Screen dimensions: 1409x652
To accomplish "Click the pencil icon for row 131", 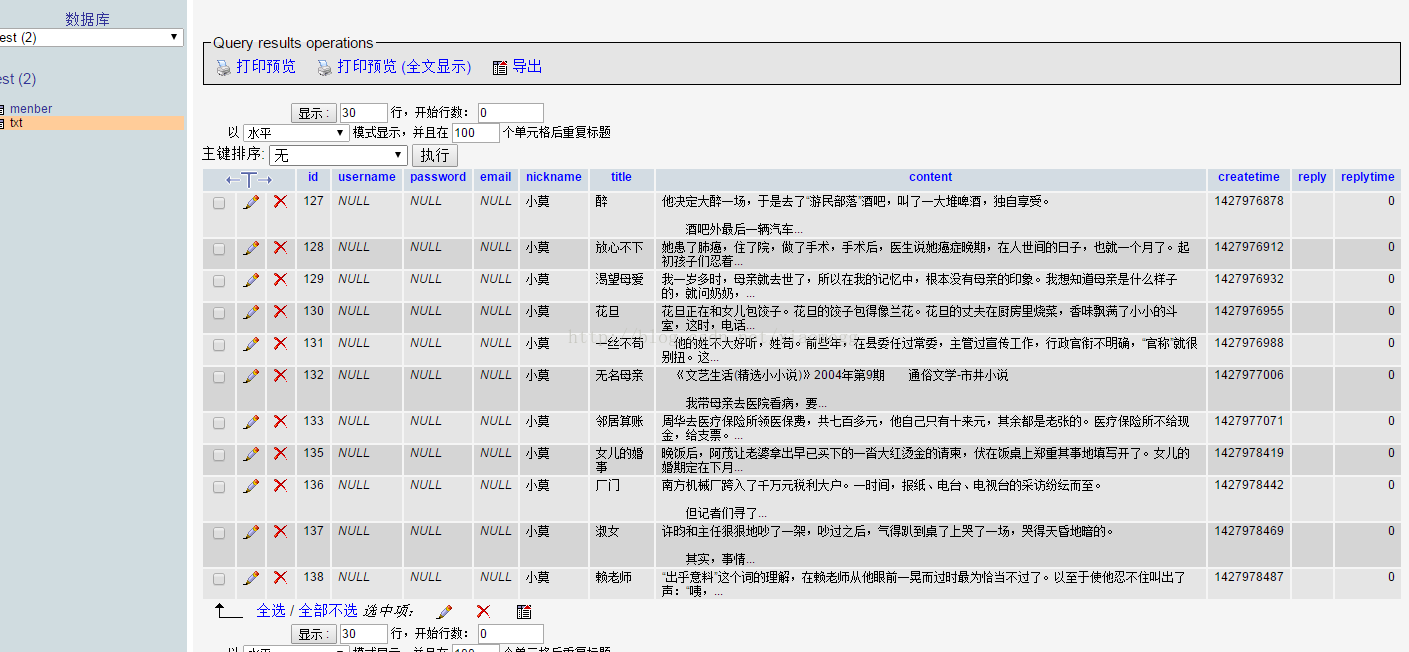I will coord(251,343).
